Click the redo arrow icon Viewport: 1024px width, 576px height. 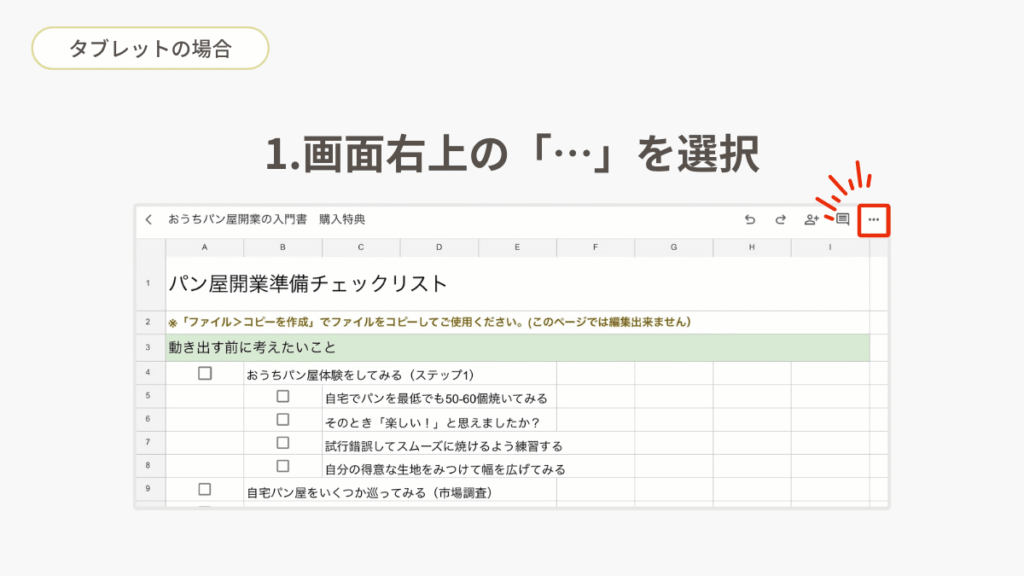click(x=780, y=219)
